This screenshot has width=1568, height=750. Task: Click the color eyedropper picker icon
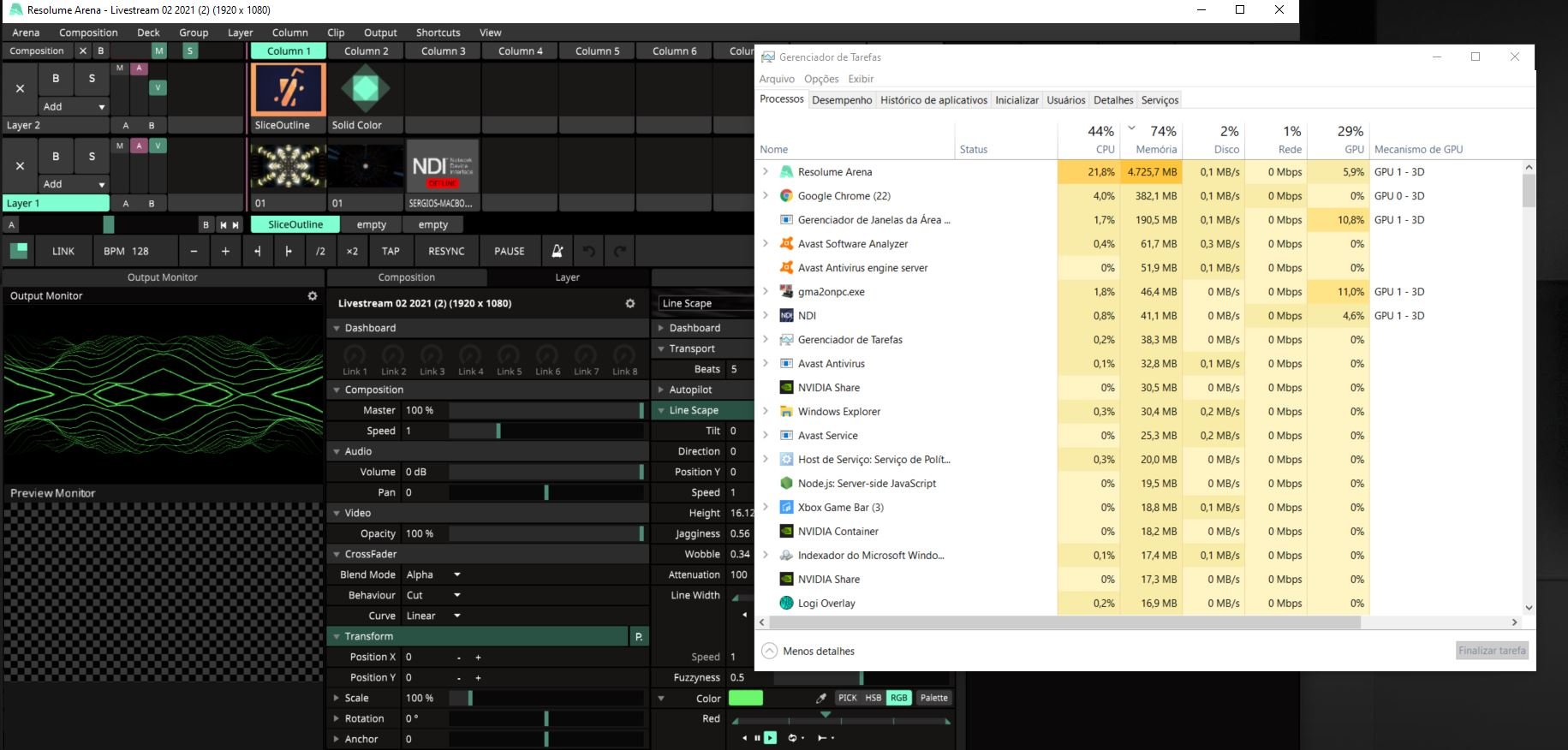(x=820, y=698)
